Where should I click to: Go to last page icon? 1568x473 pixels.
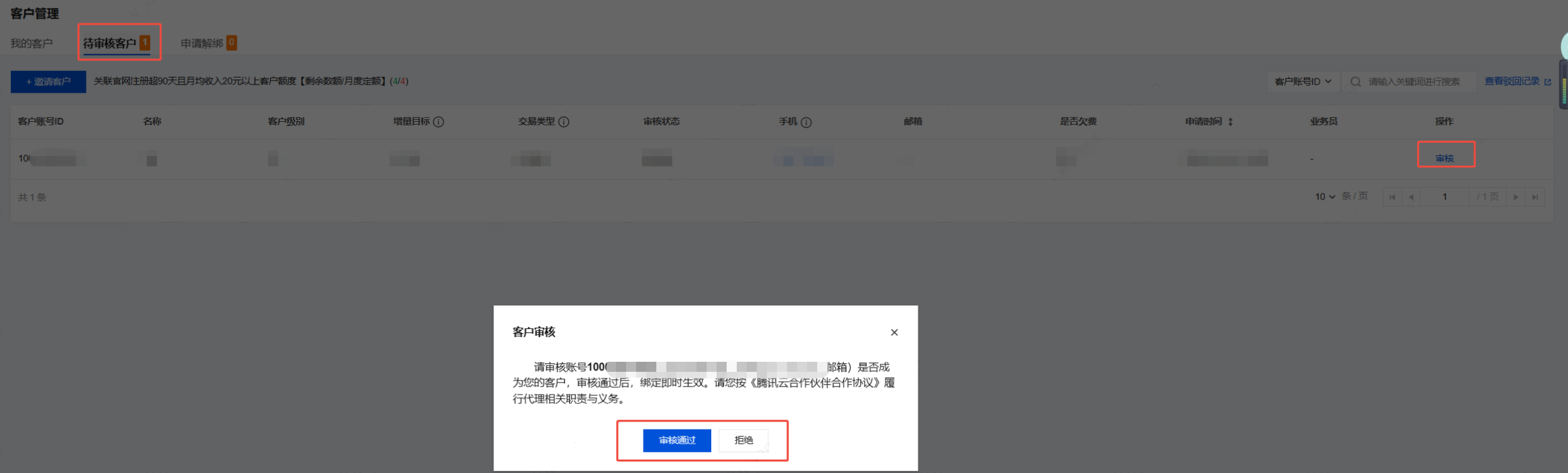click(x=1534, y=197)
